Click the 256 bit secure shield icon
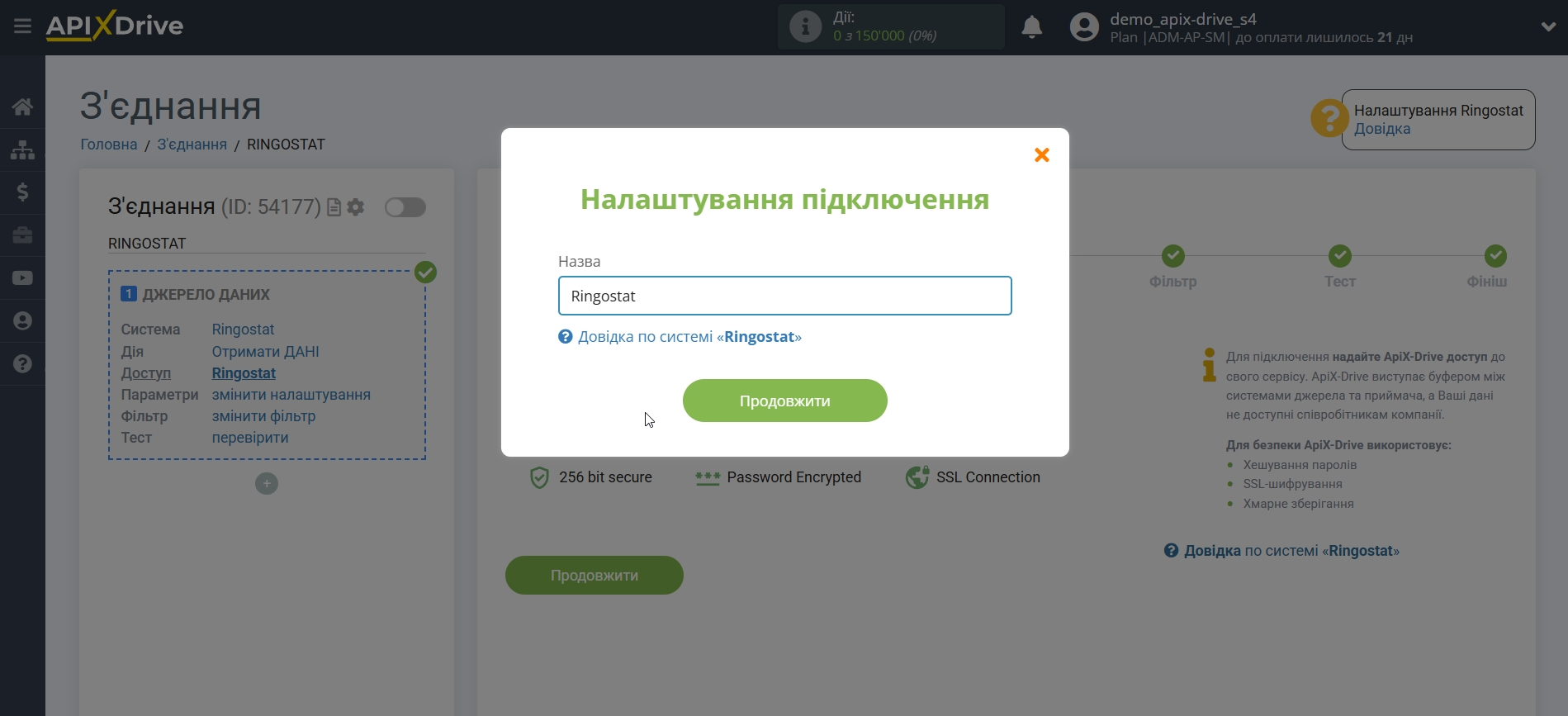The image size is (1568, 716). [x=539, y=477]
